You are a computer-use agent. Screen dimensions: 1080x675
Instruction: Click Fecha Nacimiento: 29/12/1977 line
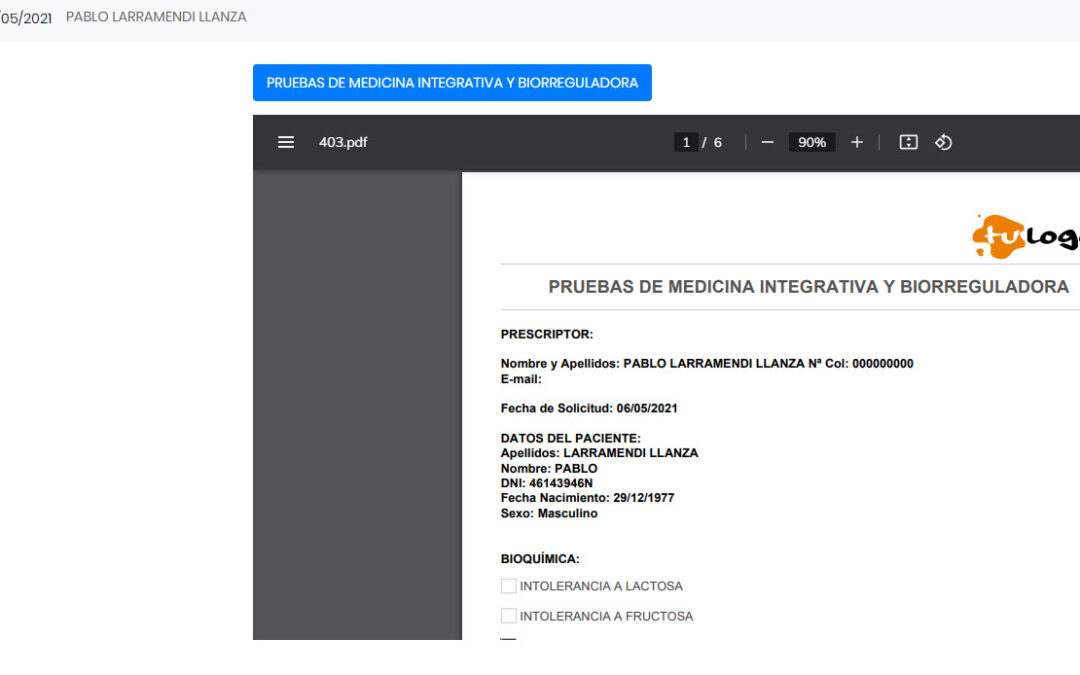point(588,498)
